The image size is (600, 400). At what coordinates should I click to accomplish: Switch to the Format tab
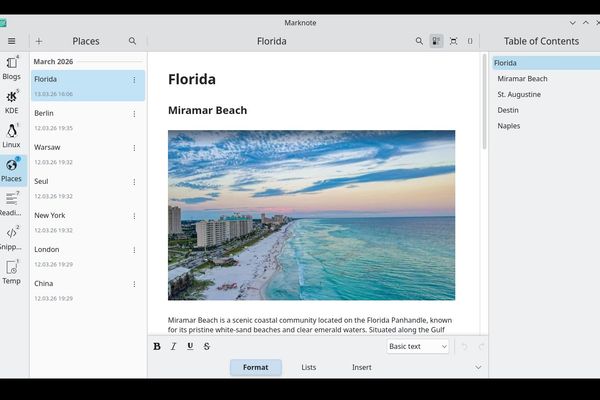256,367
